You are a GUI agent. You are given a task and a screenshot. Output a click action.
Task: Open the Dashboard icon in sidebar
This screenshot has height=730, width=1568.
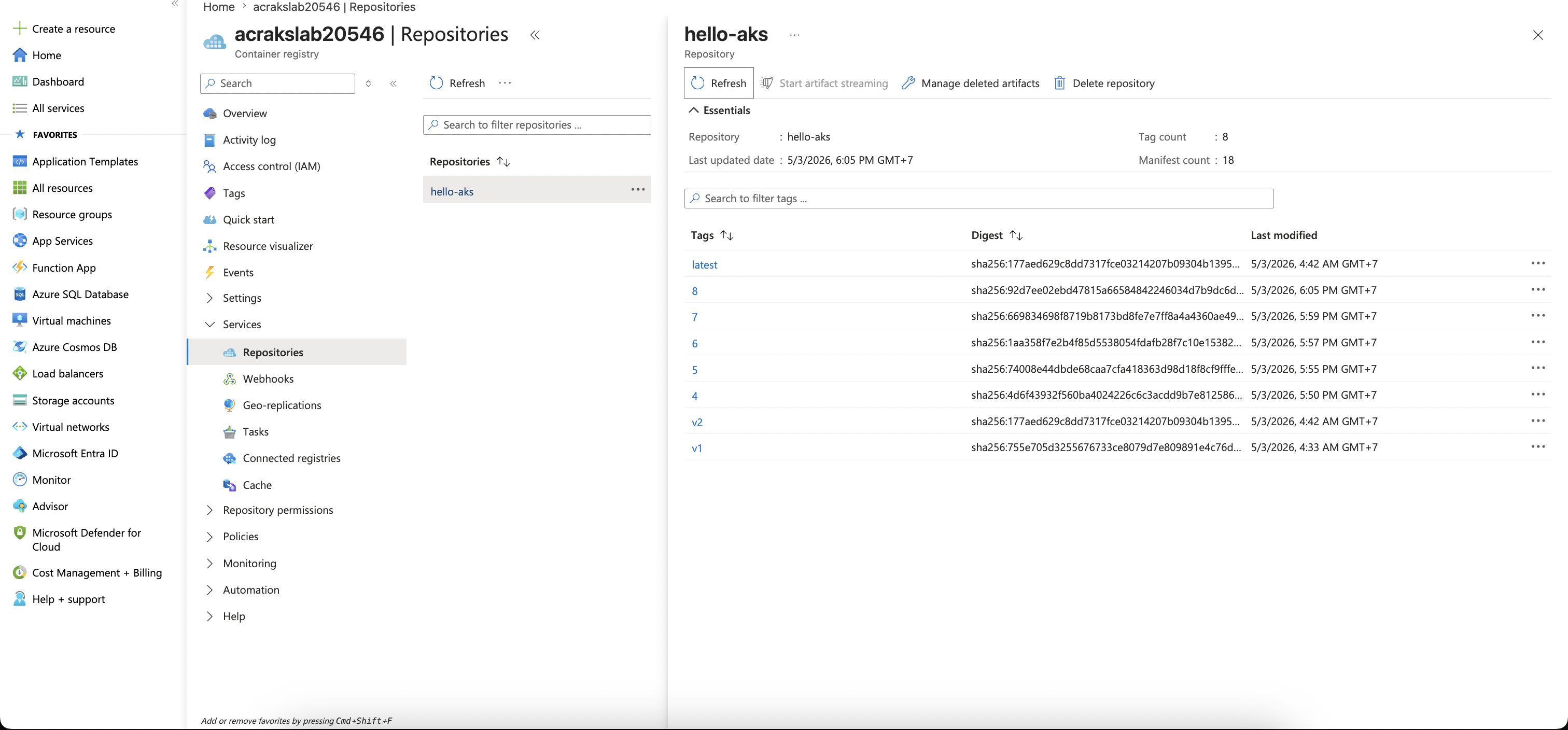(20, 81)
